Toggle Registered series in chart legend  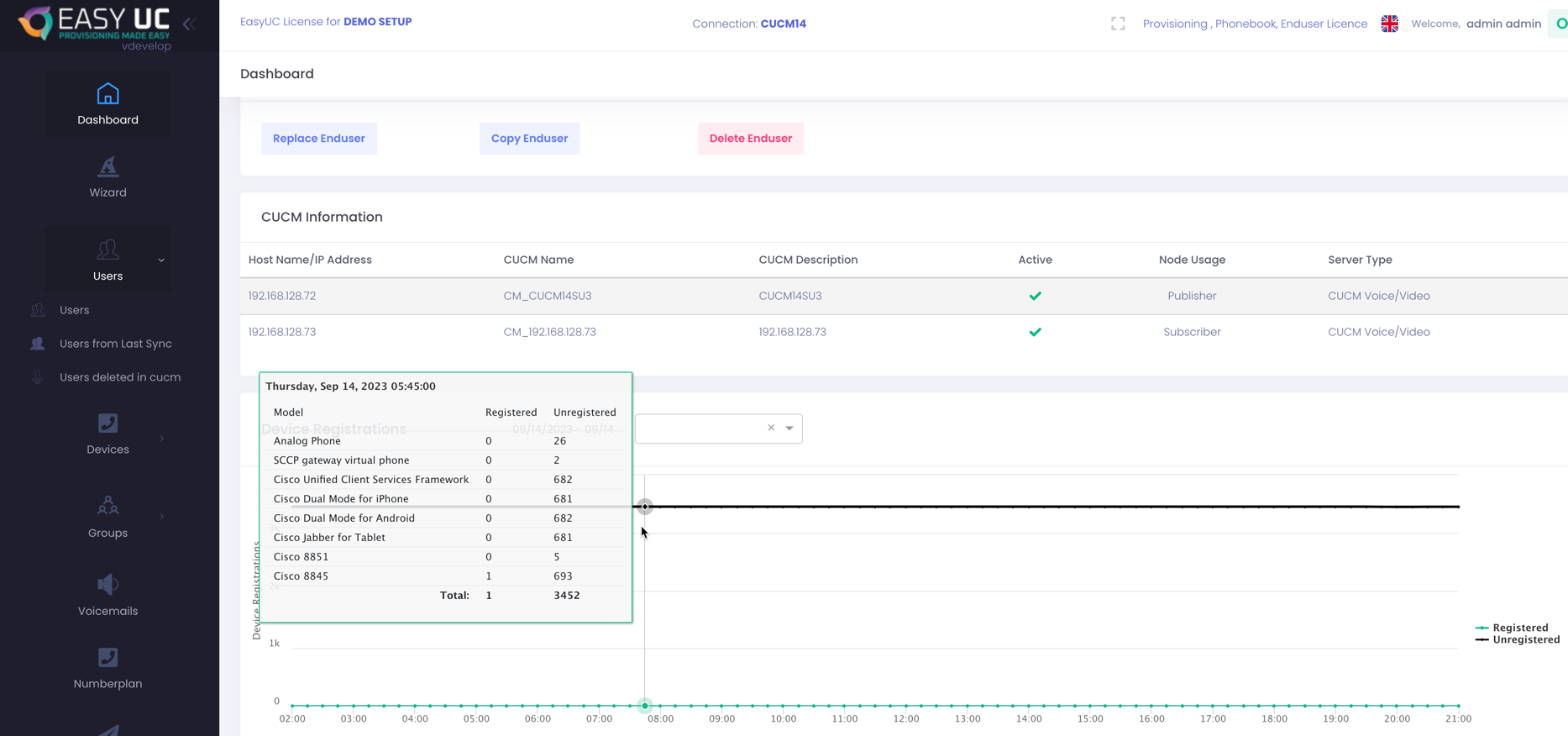coord(1519,628)
